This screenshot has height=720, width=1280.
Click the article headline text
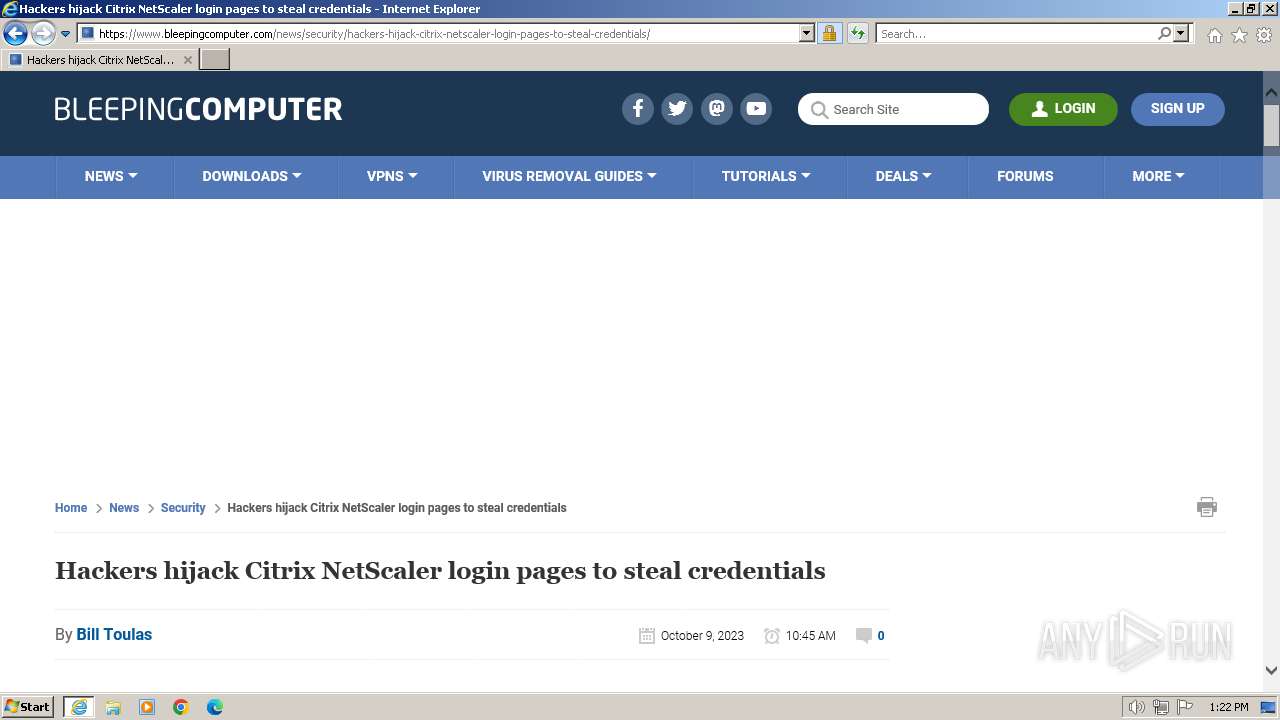[440, 571]
